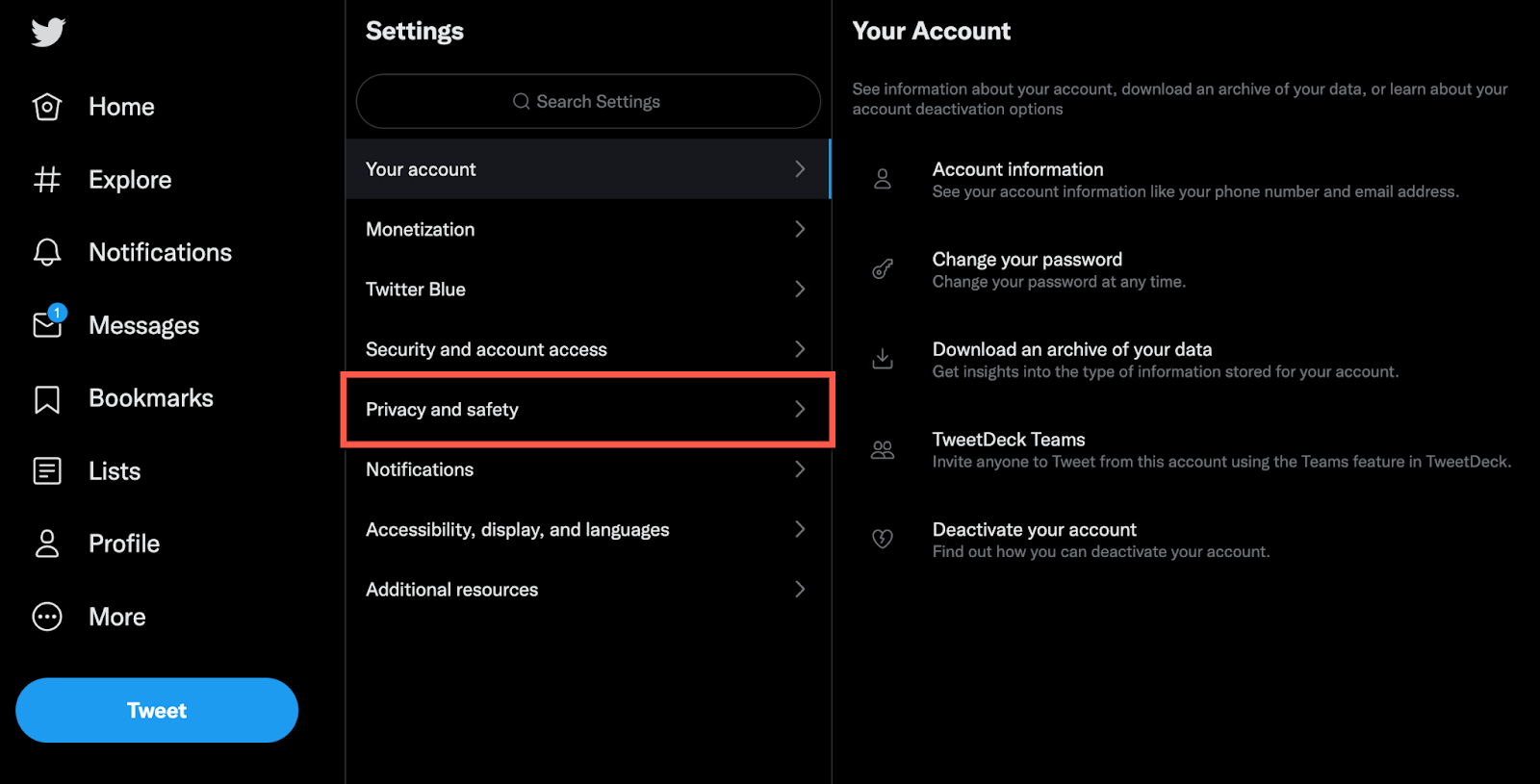The image size is (1540, 784).
Task: Open the Lists icon in sidebar
Action: pyautogui.click(x=47, y=471)
